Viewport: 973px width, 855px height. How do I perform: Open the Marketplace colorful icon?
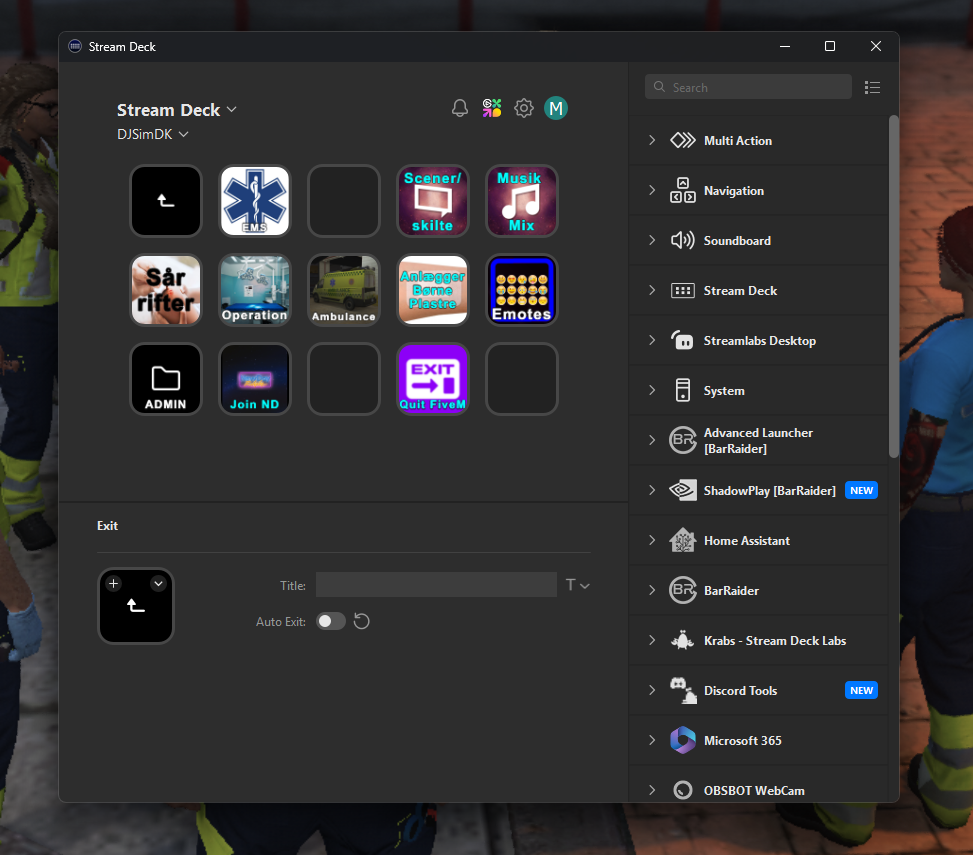492,108
